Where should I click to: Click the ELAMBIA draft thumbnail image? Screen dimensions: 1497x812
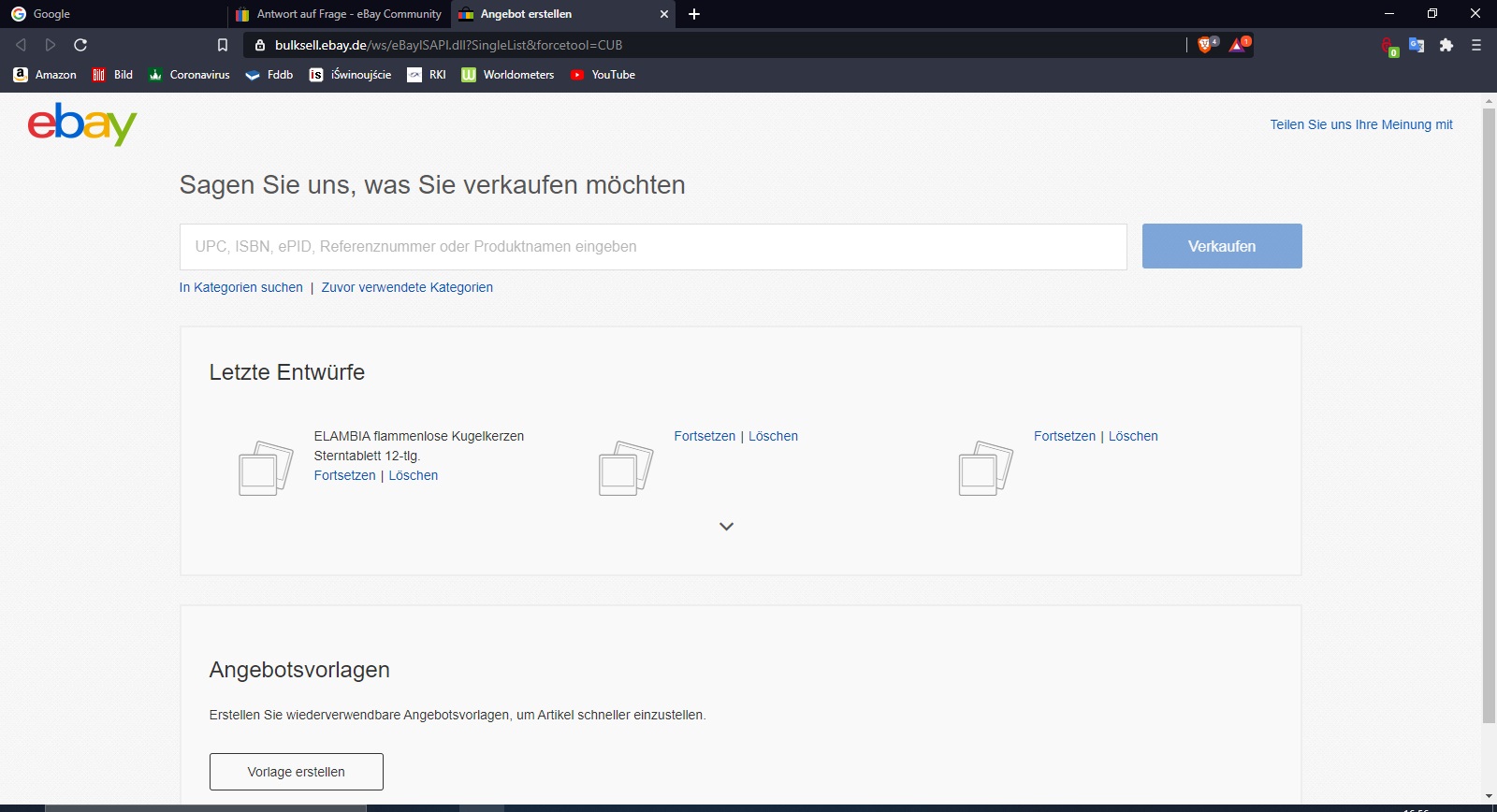tap(266, 468)
